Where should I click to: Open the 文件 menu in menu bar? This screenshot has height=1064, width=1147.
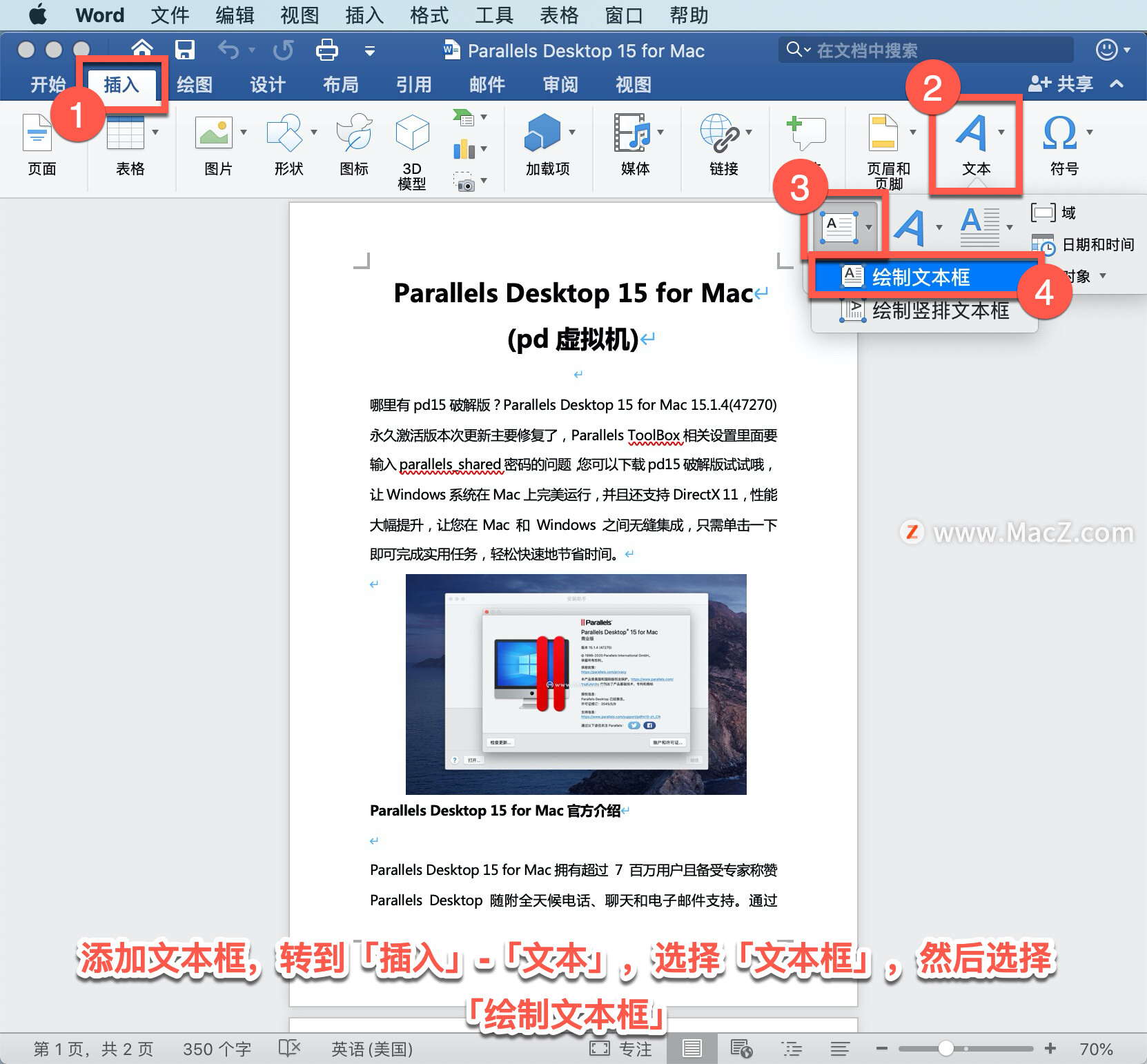coord(170,14)
